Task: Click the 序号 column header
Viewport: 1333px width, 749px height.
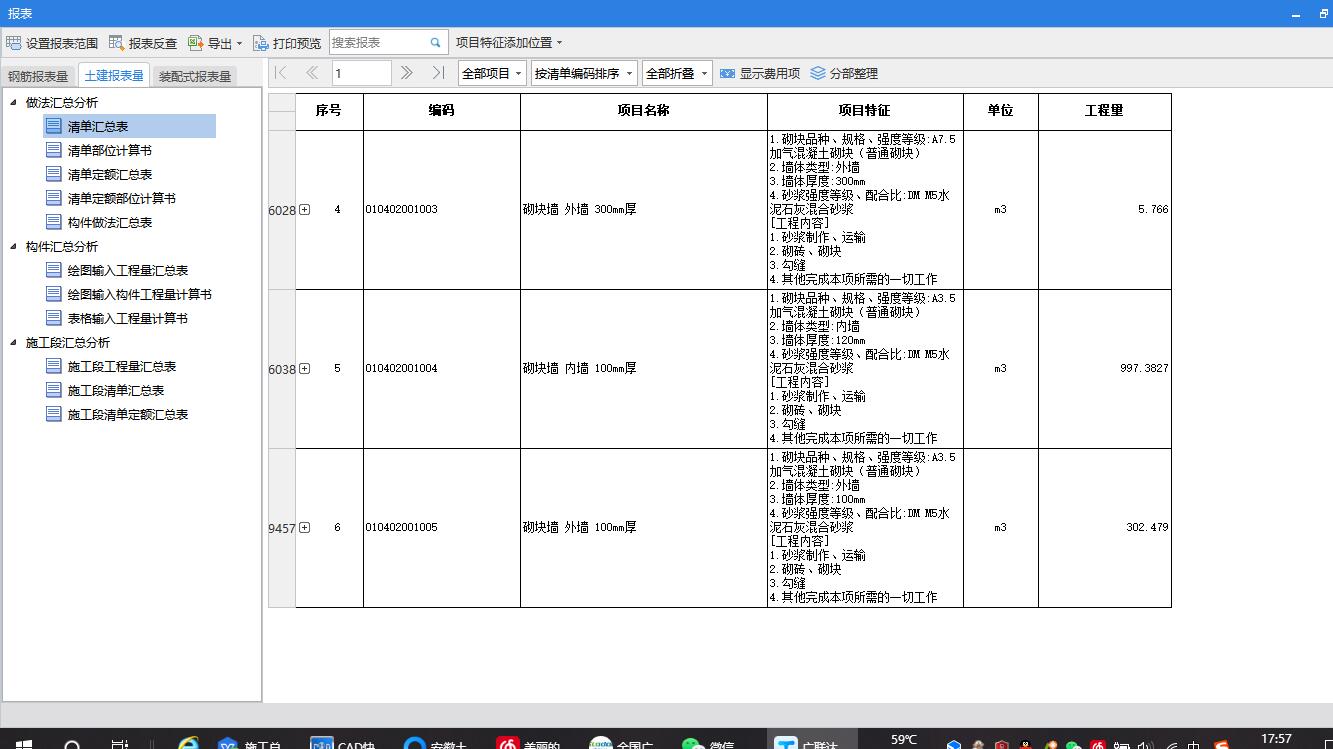Action: click(329, 111)
